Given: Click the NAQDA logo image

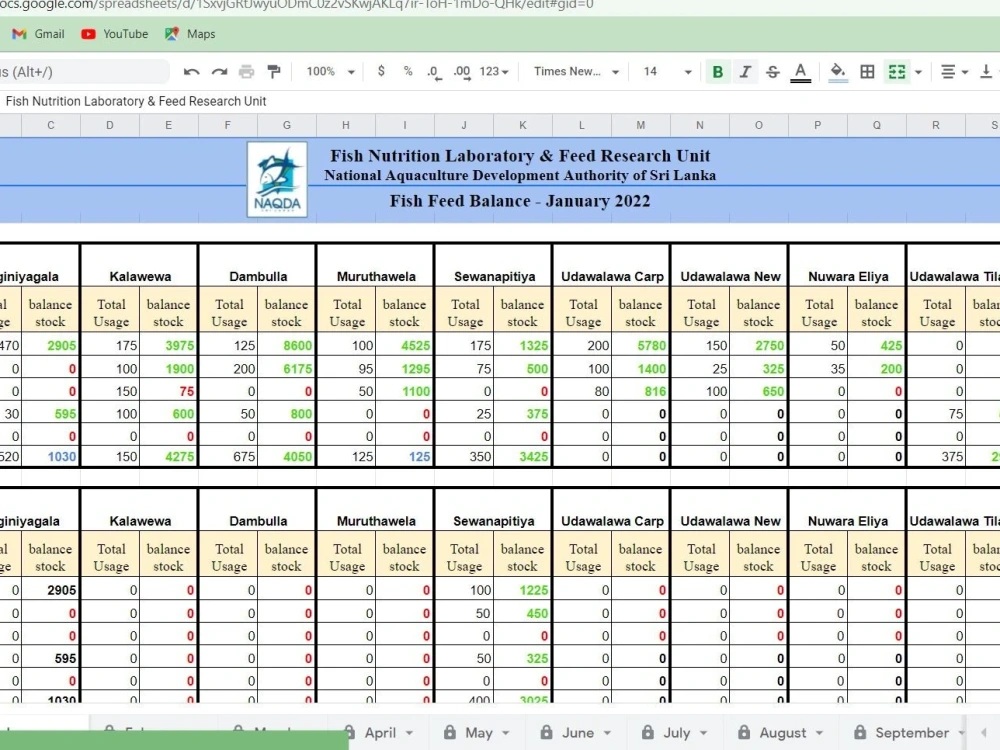Looking at the screenshot, I should (277, 179).
